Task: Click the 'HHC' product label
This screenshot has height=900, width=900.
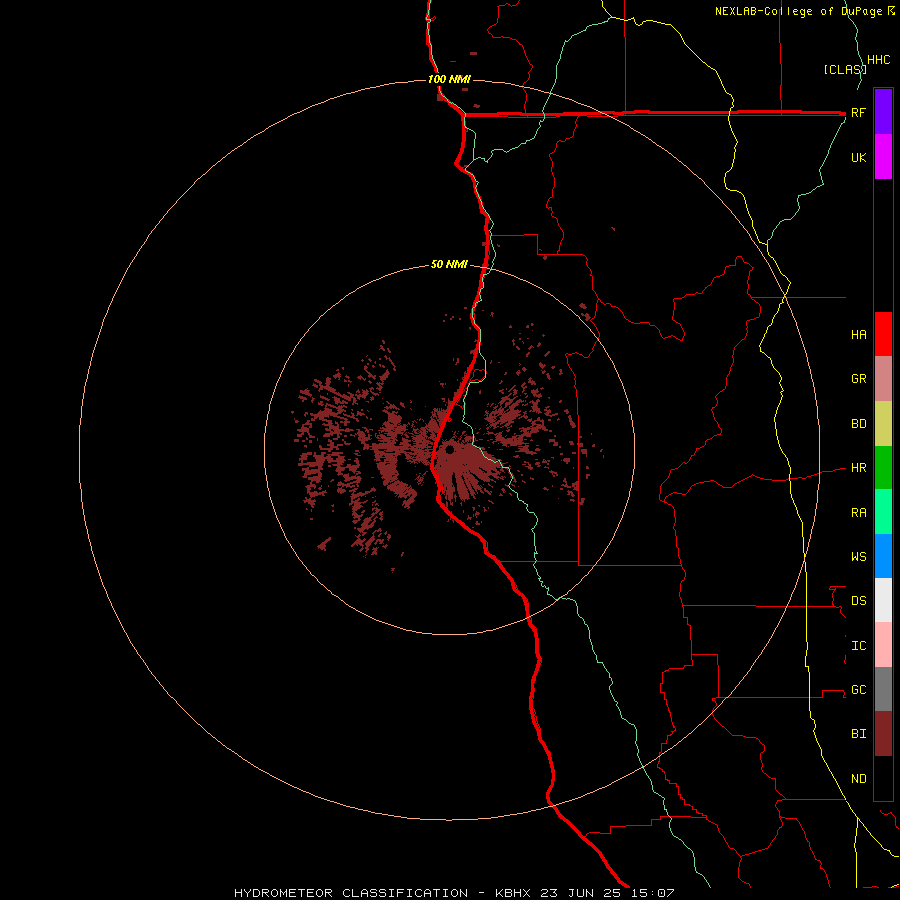Action: (x=878, y=60)
